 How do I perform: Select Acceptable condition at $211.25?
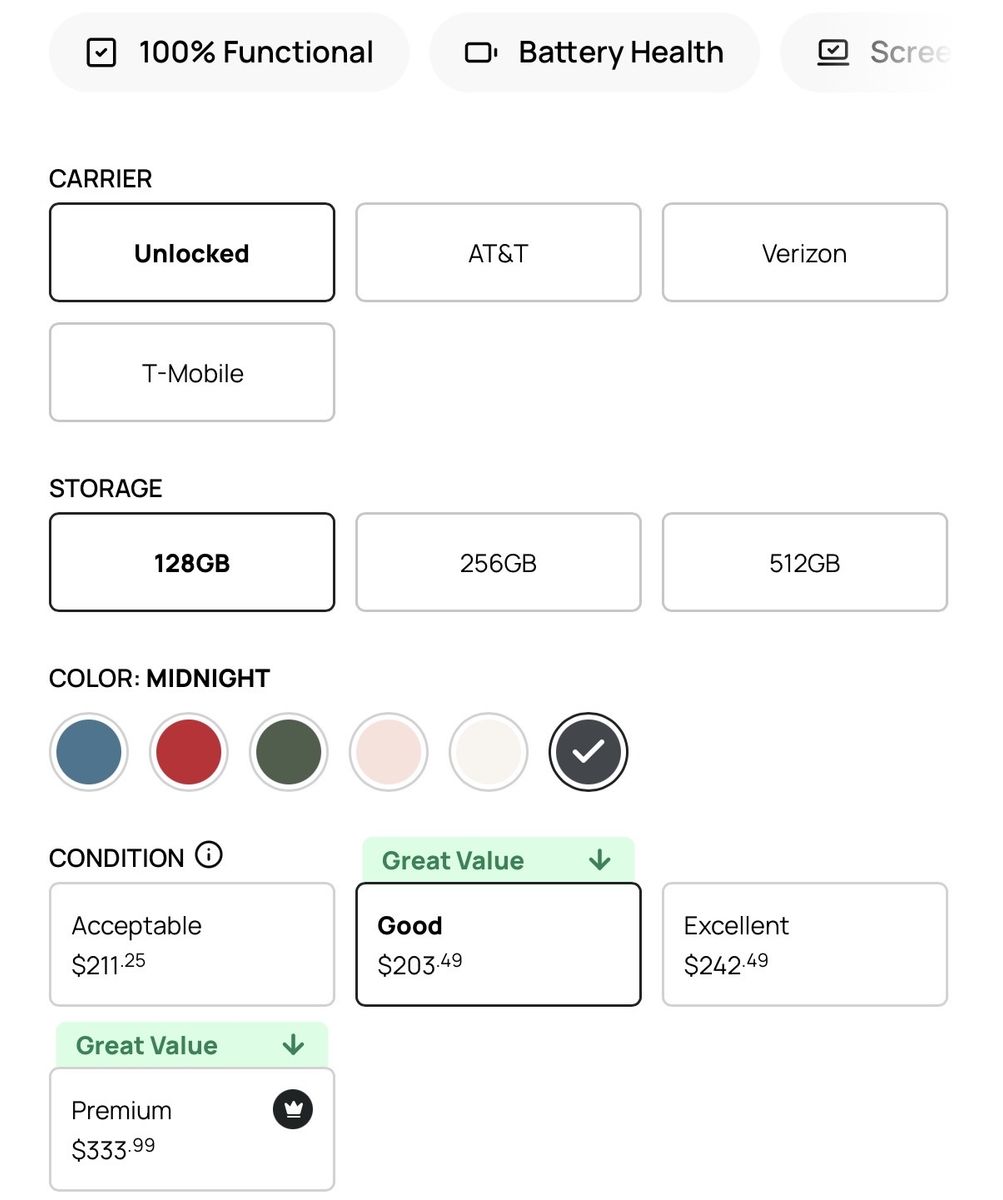coord(192,944)
